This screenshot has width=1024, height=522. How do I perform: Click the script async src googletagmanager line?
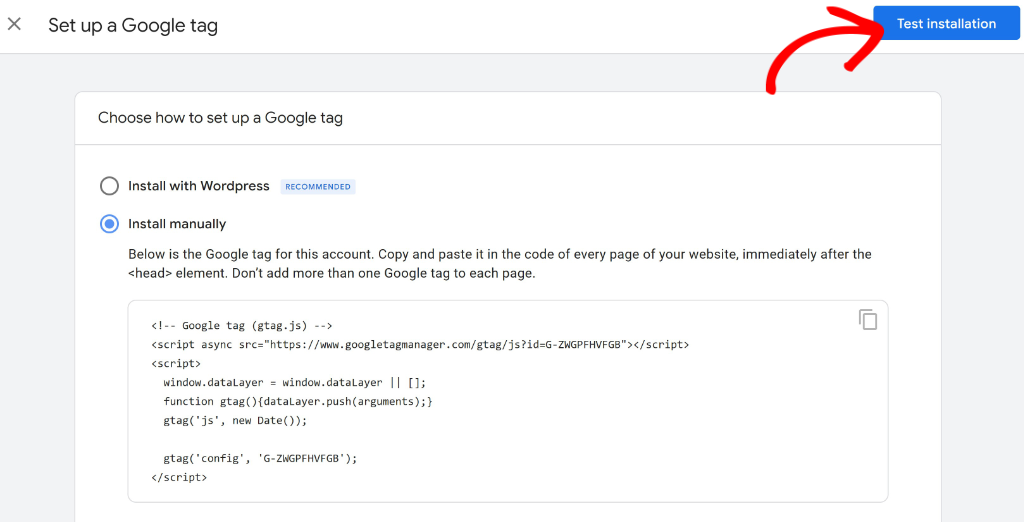click(x=420, y=344)
